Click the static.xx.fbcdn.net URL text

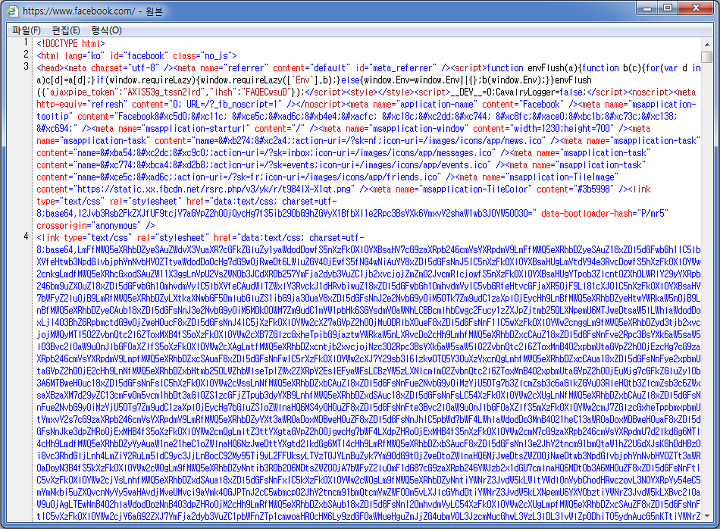tap(216, 189)
